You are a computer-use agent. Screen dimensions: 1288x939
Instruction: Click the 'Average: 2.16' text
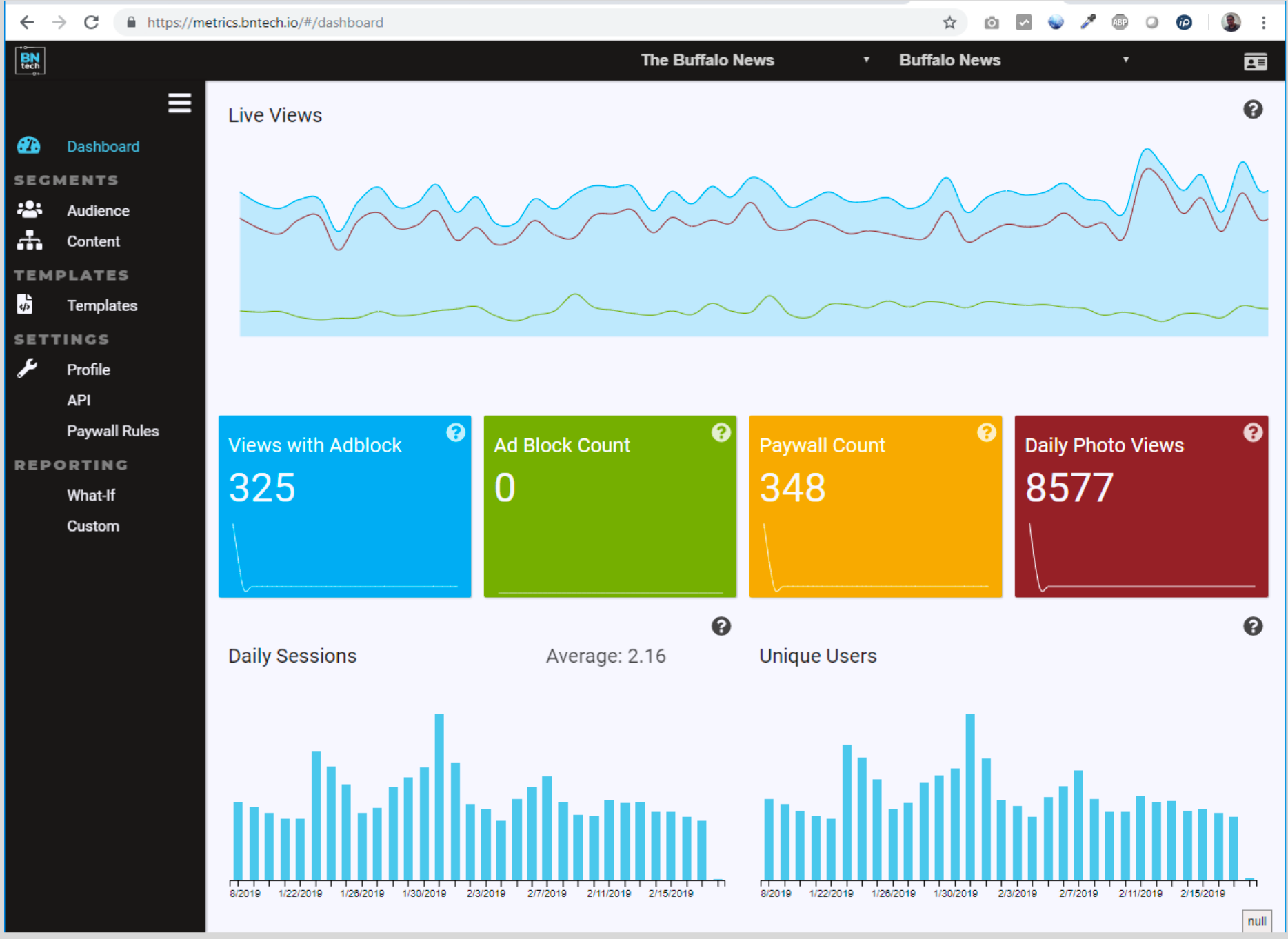[606, 656]
